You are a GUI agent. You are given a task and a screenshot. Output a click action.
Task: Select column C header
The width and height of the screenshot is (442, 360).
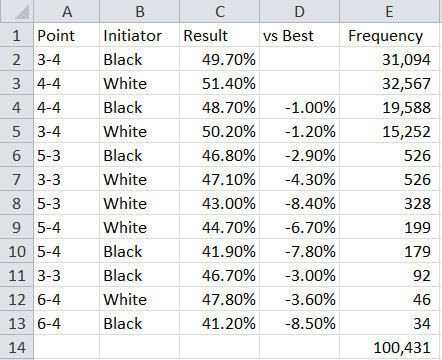[219, 11]
